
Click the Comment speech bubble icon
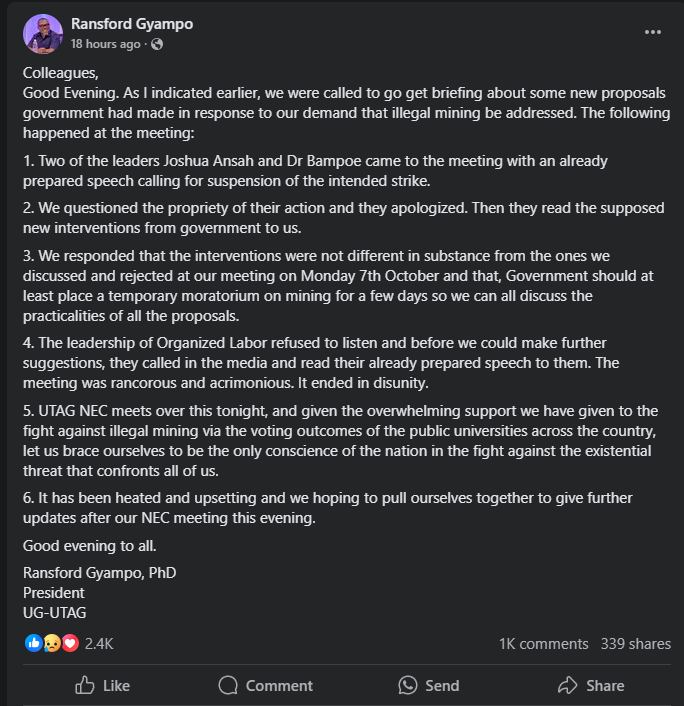pyautogui.click(x=229, y=685)
